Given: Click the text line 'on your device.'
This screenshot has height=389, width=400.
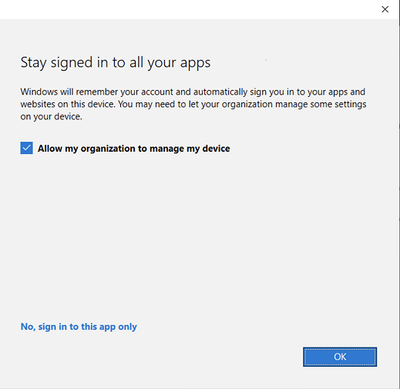Looking at the screenshot, I should pyautogui.click(x=51, y=117).
